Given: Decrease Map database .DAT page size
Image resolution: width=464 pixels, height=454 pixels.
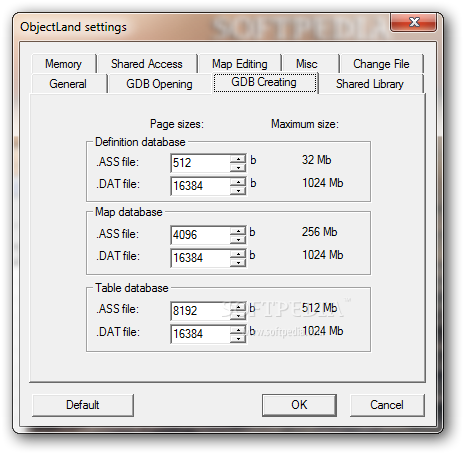Looking at the screenshot, I should (x=238, y=263).
